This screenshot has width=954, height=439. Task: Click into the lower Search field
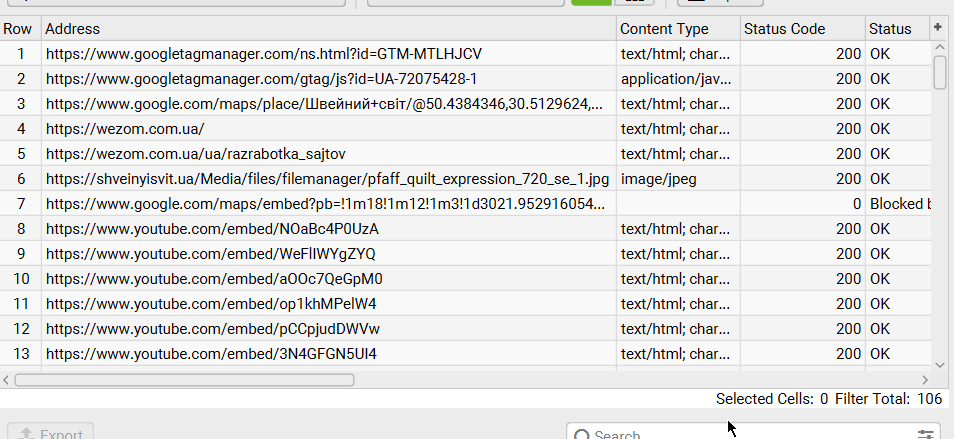coord(753,434)
